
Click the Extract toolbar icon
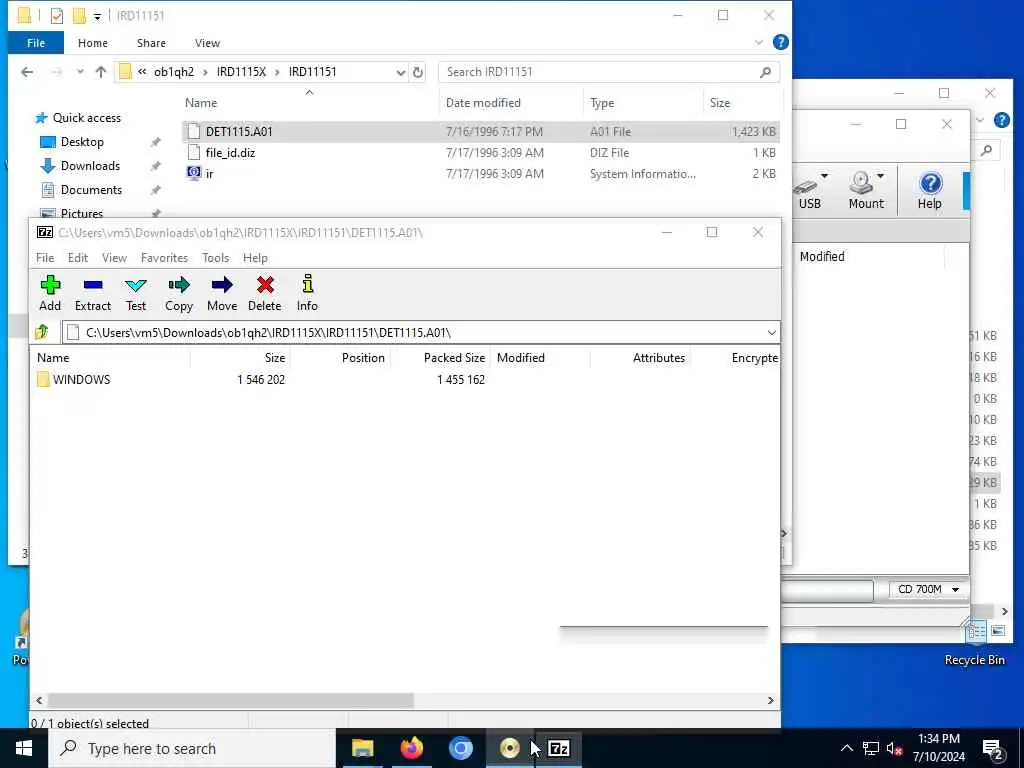click(x=93, y=293)
